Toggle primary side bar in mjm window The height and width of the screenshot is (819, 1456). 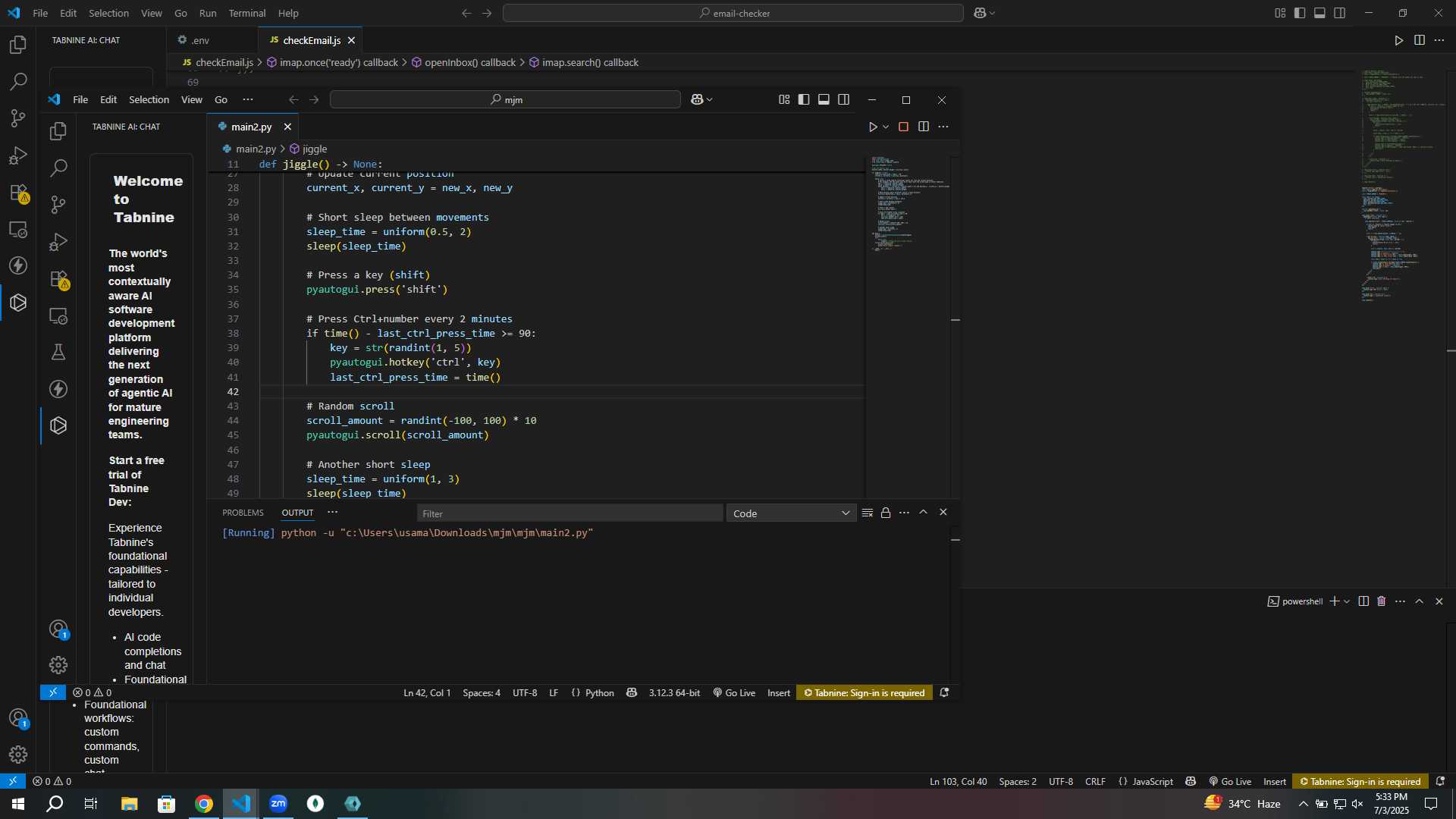pos(804,99)
